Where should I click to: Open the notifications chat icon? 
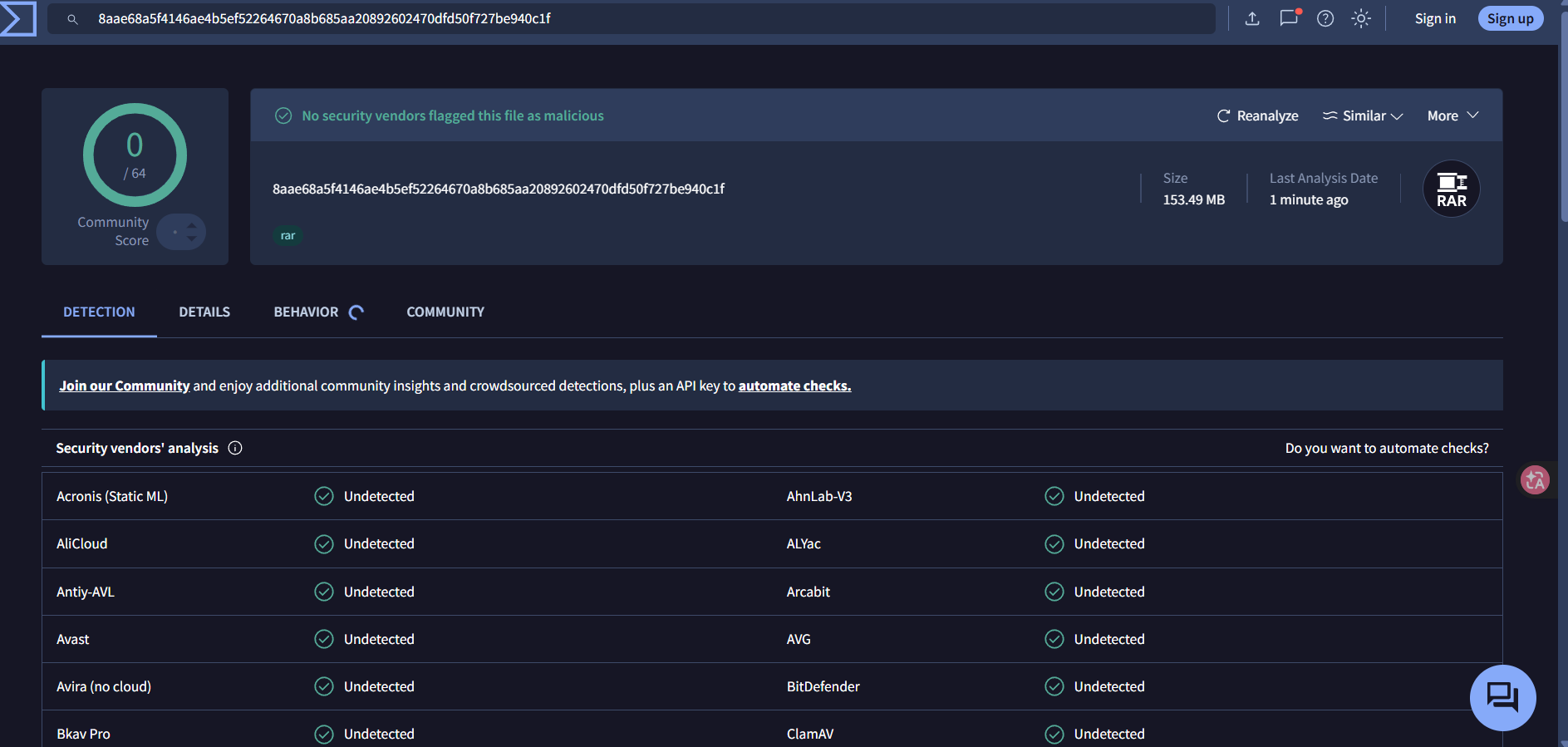coord(1290,17)
